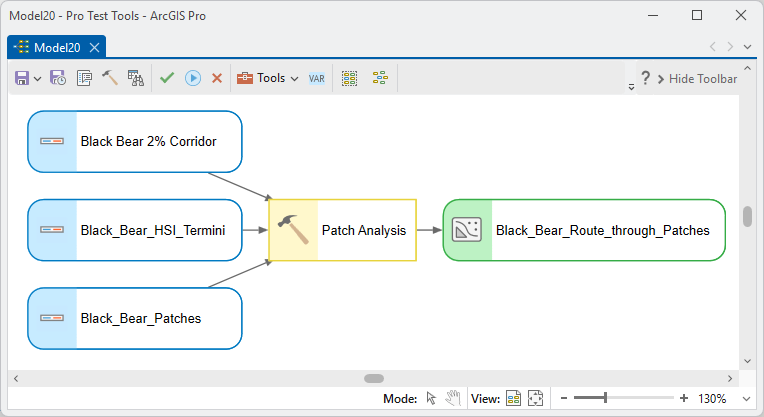The height and width of the screenshot is (417, 764).
Task: Add a variable using the VAR icon
Action: tap(317, 78)
